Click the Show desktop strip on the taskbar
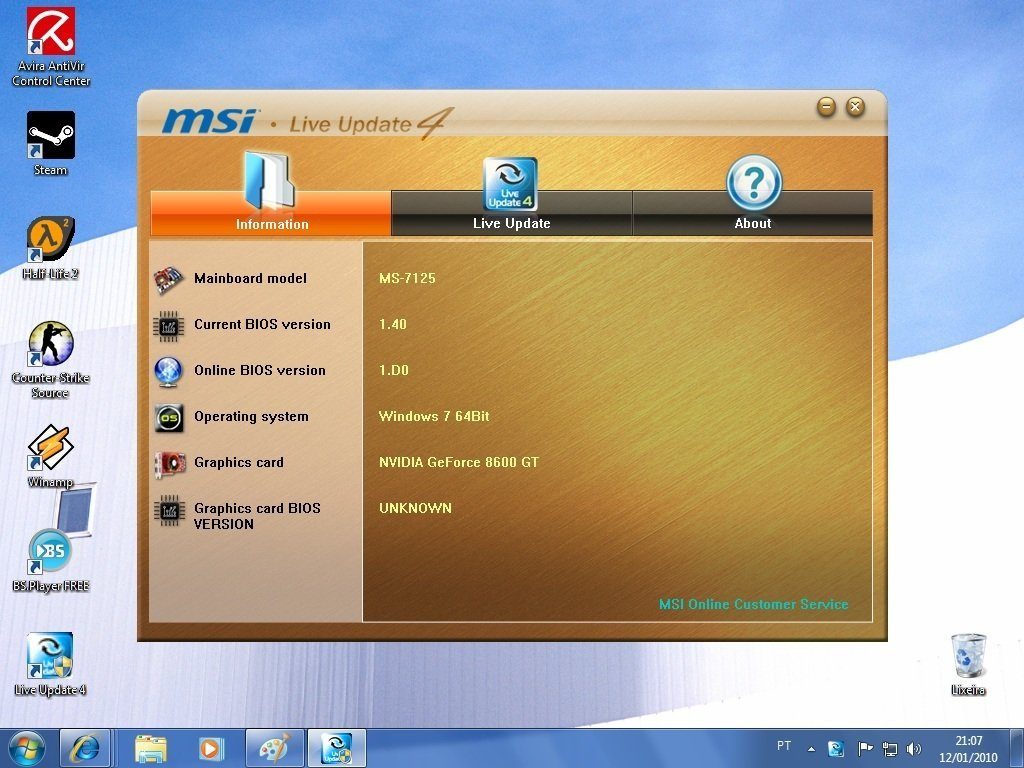 1018,748
